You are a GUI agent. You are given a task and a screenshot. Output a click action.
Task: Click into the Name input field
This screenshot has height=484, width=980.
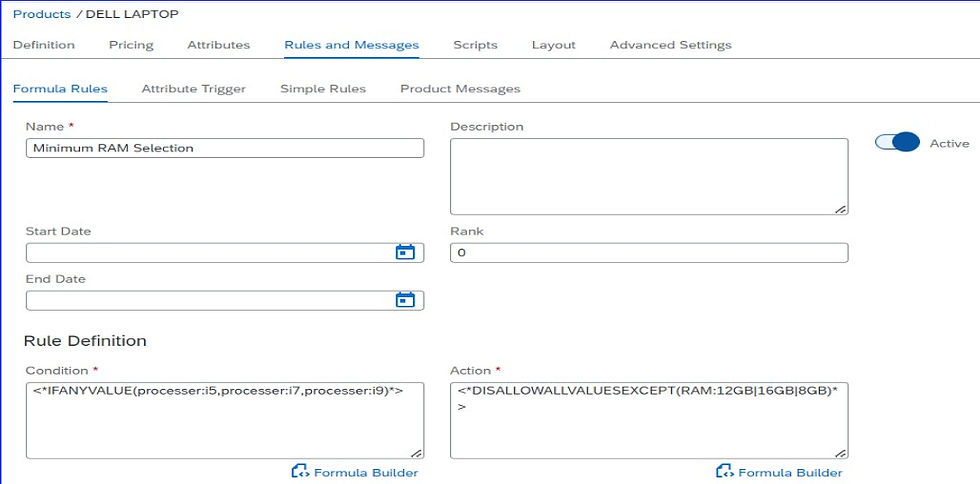point(224,148)
